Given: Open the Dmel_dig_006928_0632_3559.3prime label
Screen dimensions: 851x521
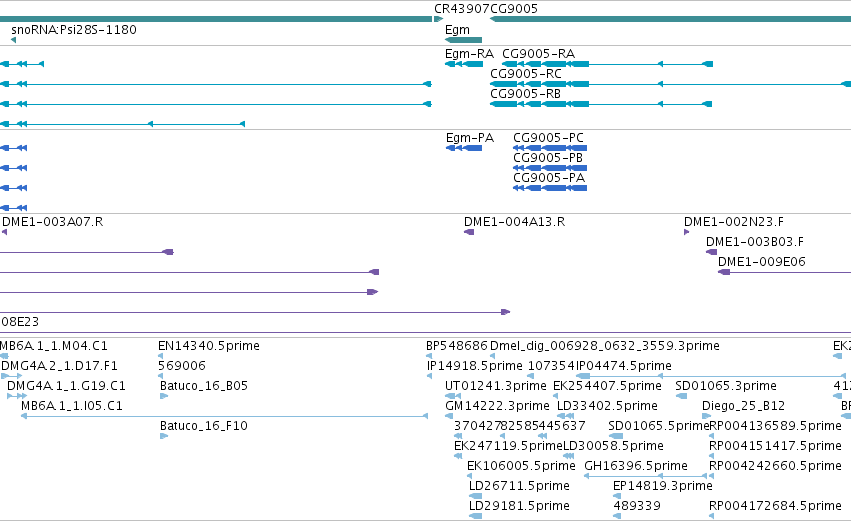Looking at the screenshot, I should pyautogui.click(x=605, y=346).
